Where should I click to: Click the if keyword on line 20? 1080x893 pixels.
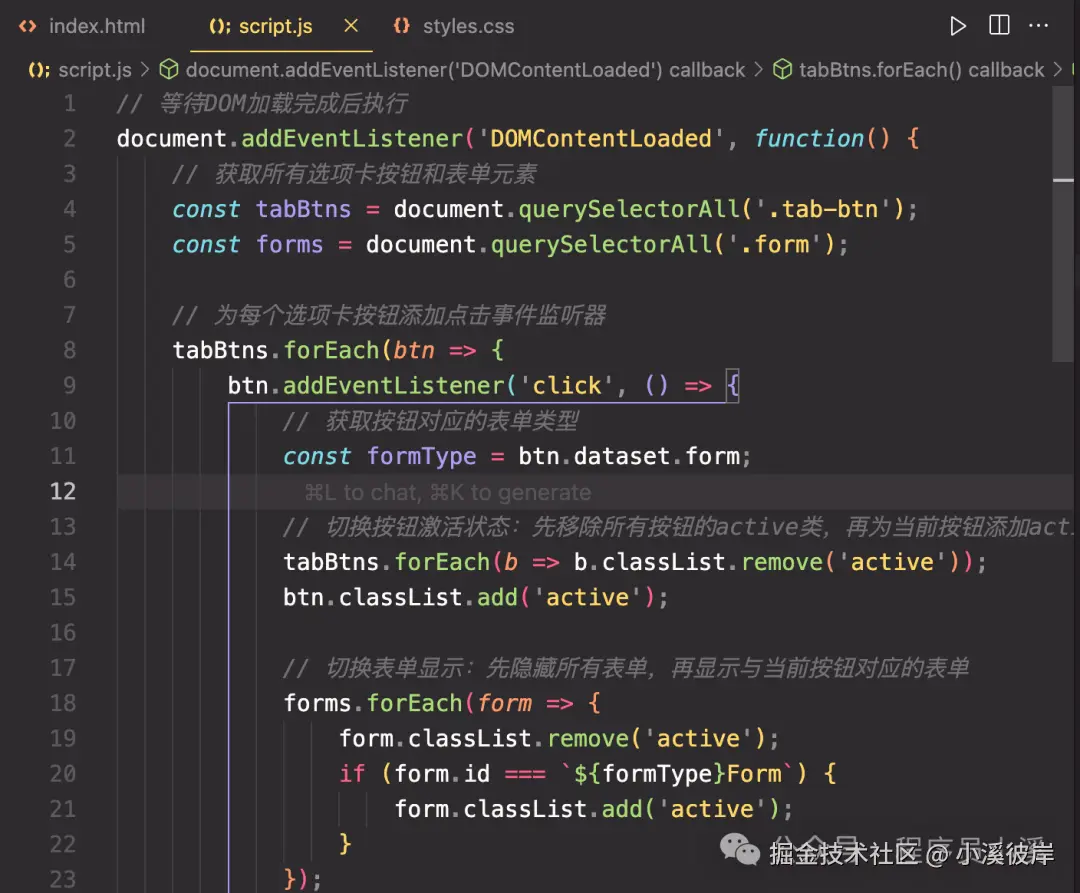pyautogui.click(x=352, y=774)
